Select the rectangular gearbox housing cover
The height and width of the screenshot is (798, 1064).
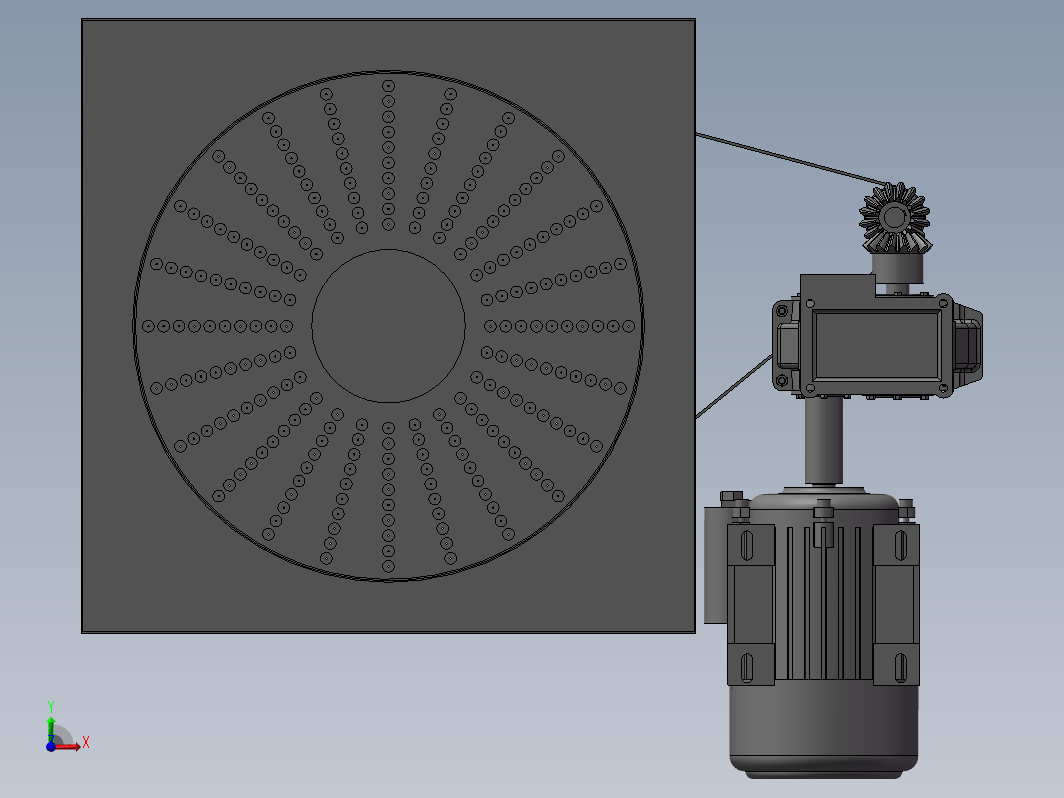pos(877,344)
